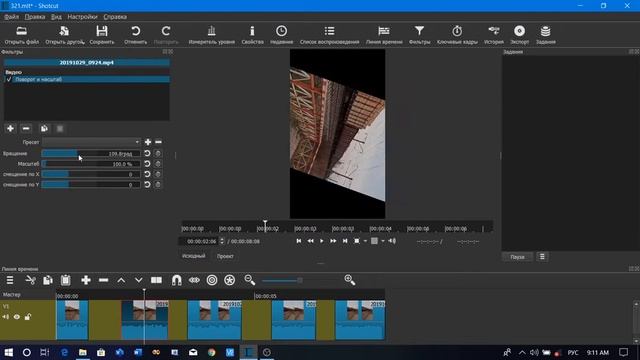The image size is (640, 360).
Task: Click fast forward in player
Action: (x=333, y=241)
